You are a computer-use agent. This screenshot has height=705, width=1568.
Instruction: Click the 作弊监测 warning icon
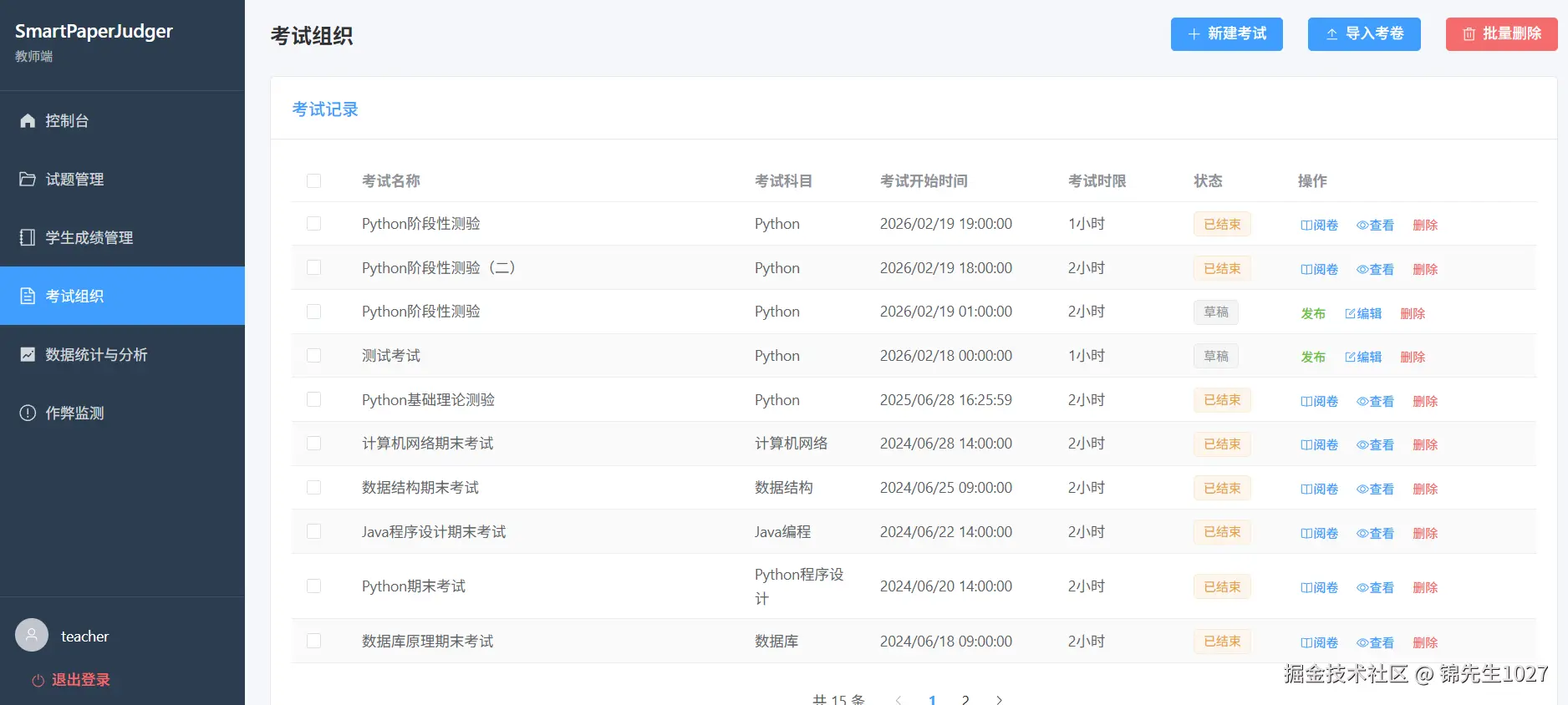(x=28, y=413)
